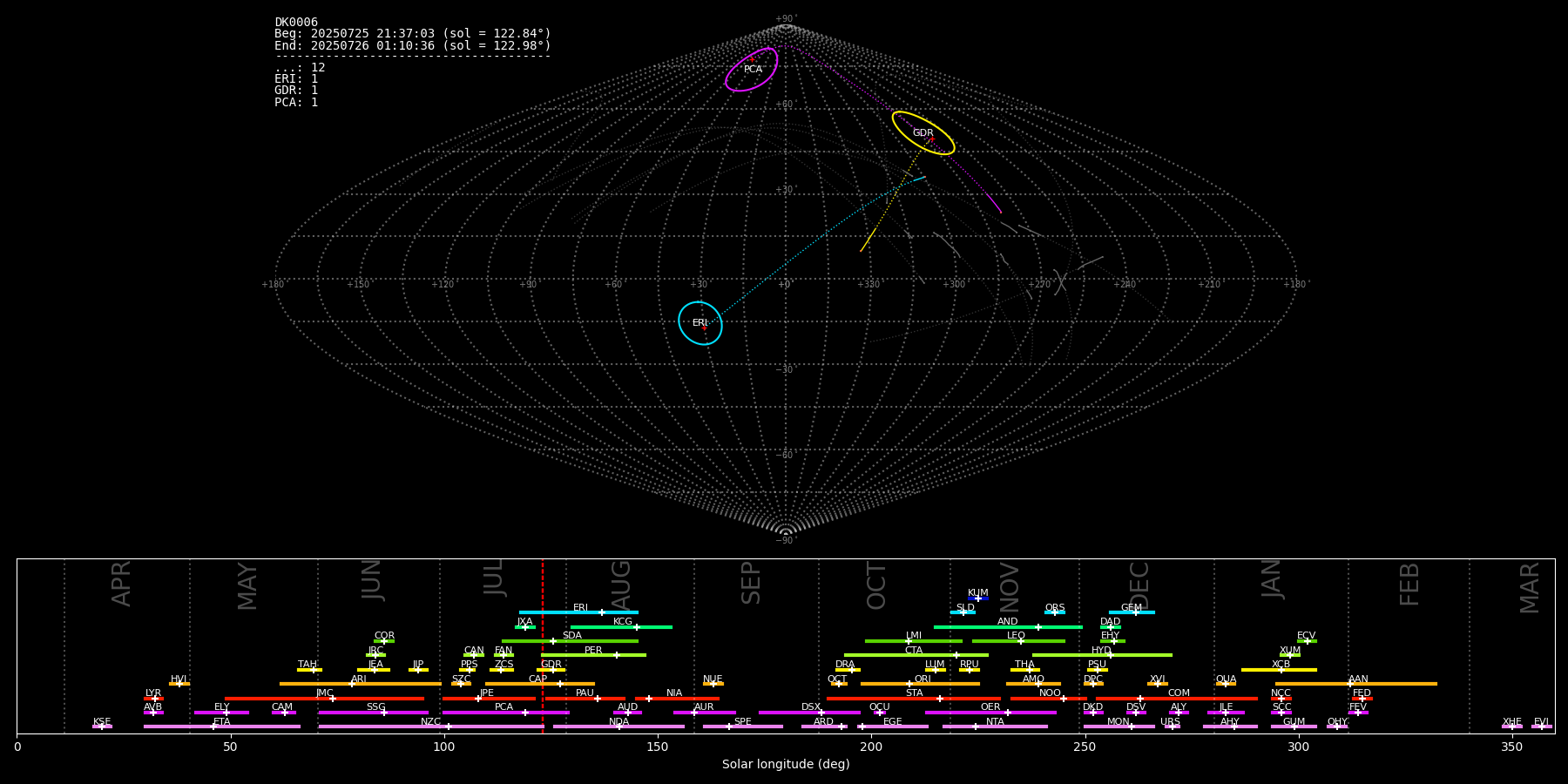Click the 350 tick on the solar longitude axis
This screenshot has height=784, width=1568.
pyautogui.click(x=1511, y=747)
